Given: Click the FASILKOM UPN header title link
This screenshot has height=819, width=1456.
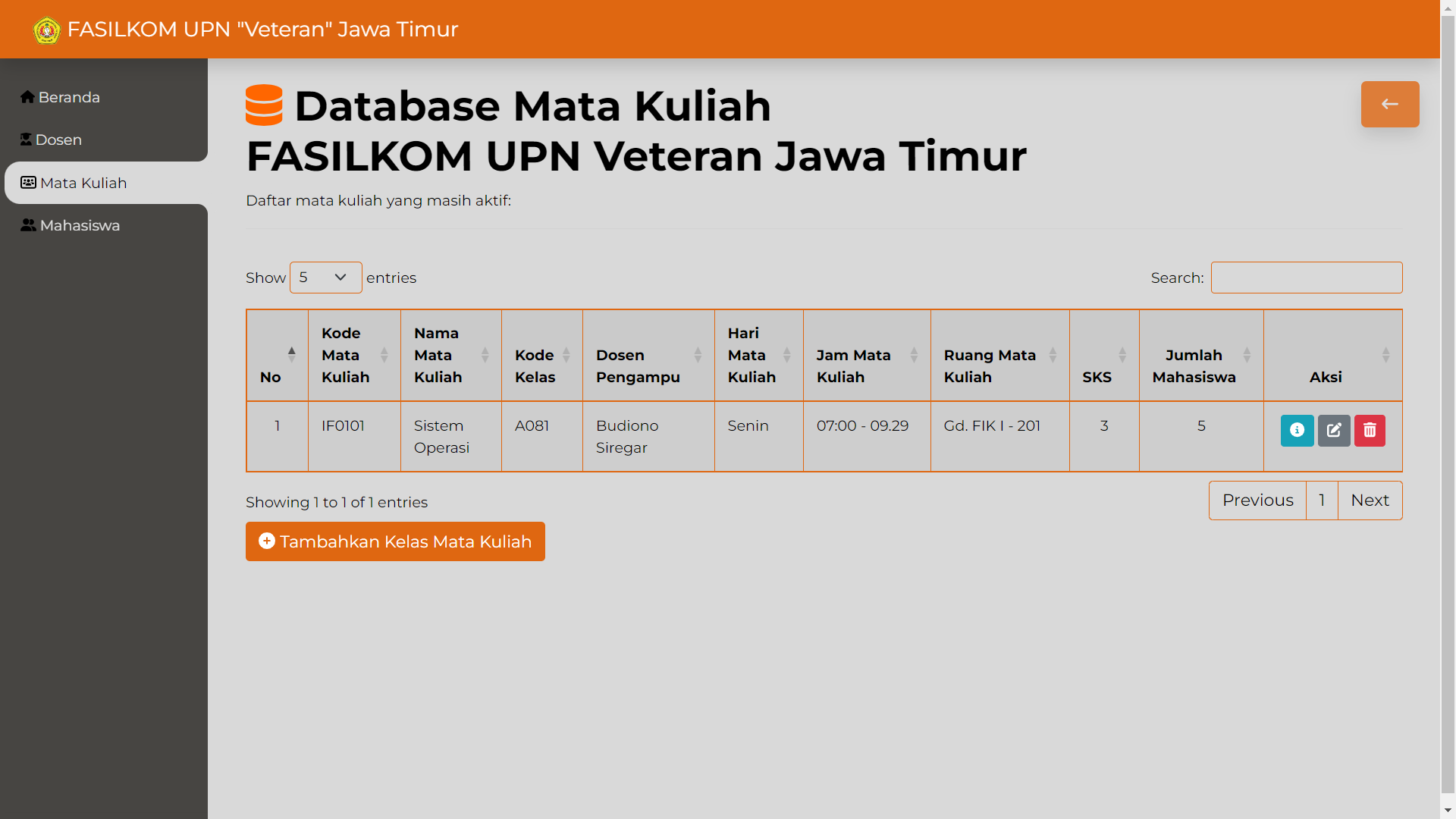Looking at the screenshot, I should (262, 30).
